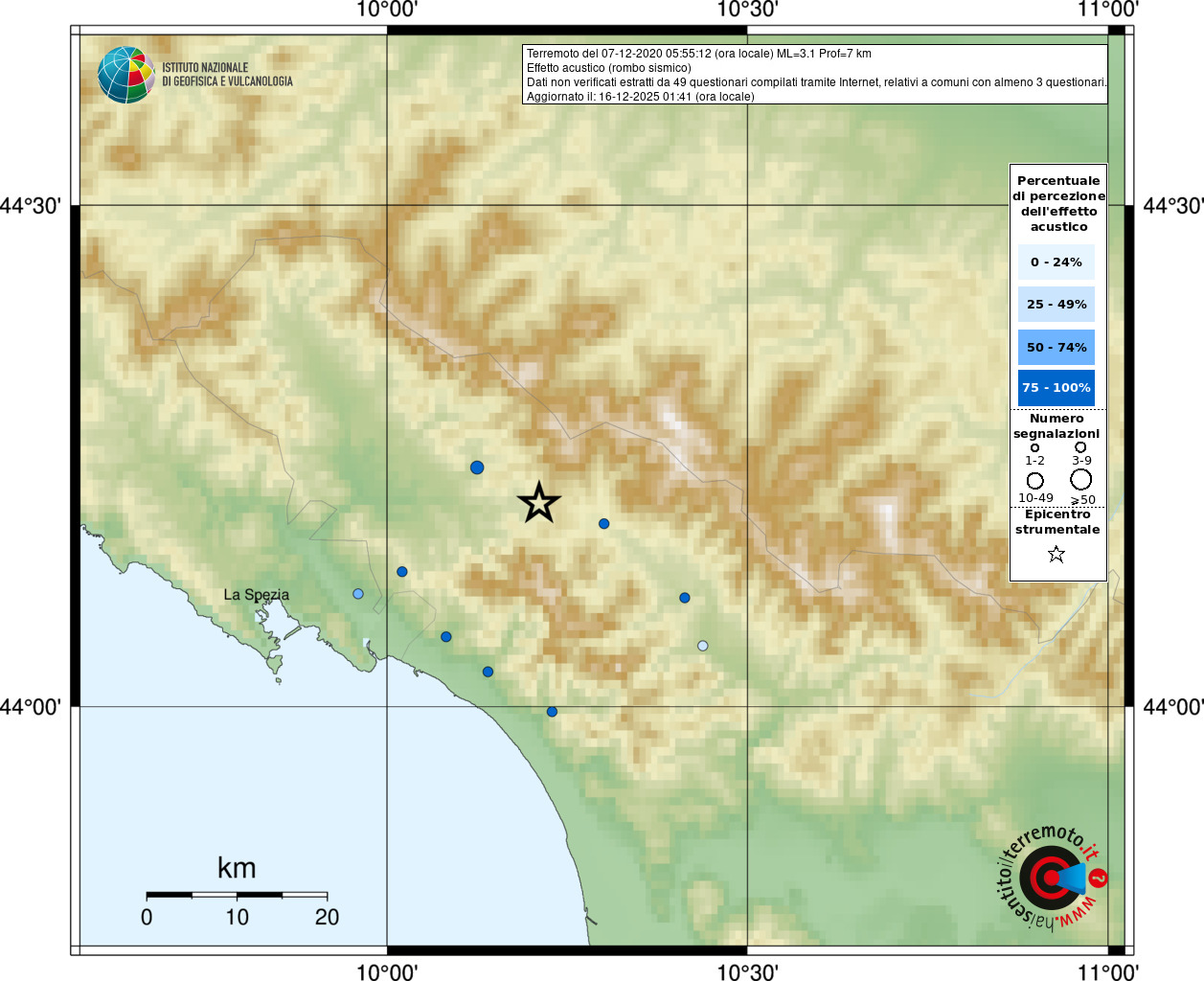This screenshot has width=1204, height=981.
Task: Click the light blue dot near La Spezia
Action: [358, 594]
